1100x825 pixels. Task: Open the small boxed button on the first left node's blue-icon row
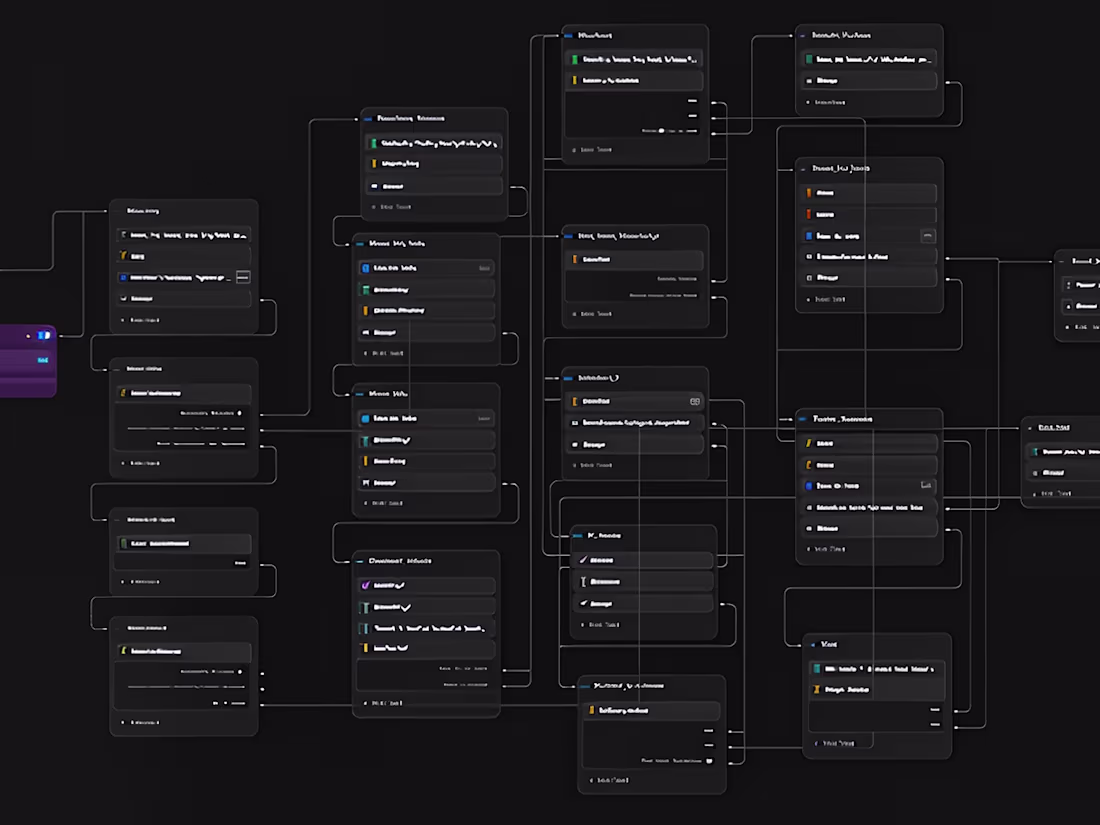243,277
